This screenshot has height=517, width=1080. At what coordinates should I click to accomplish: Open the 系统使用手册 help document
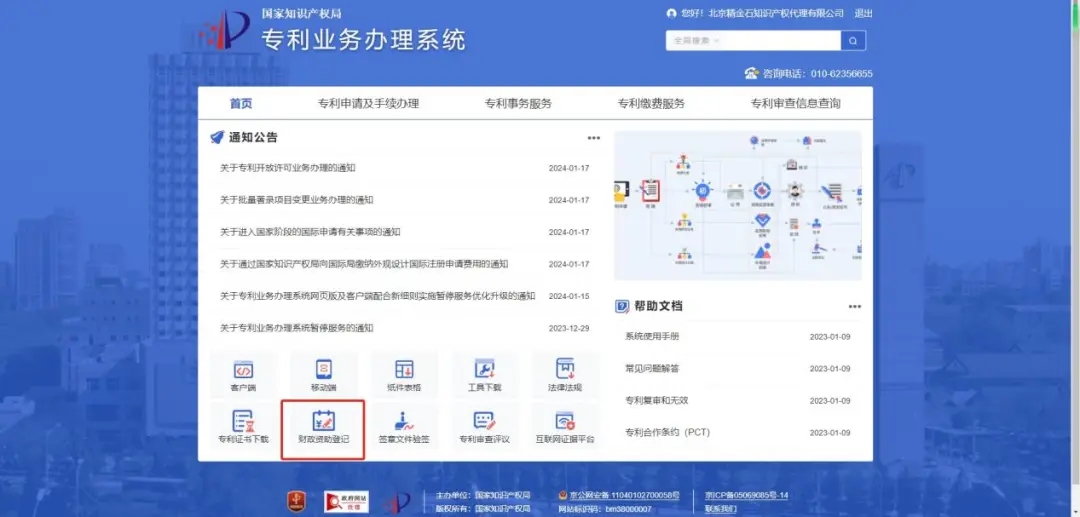652,337
